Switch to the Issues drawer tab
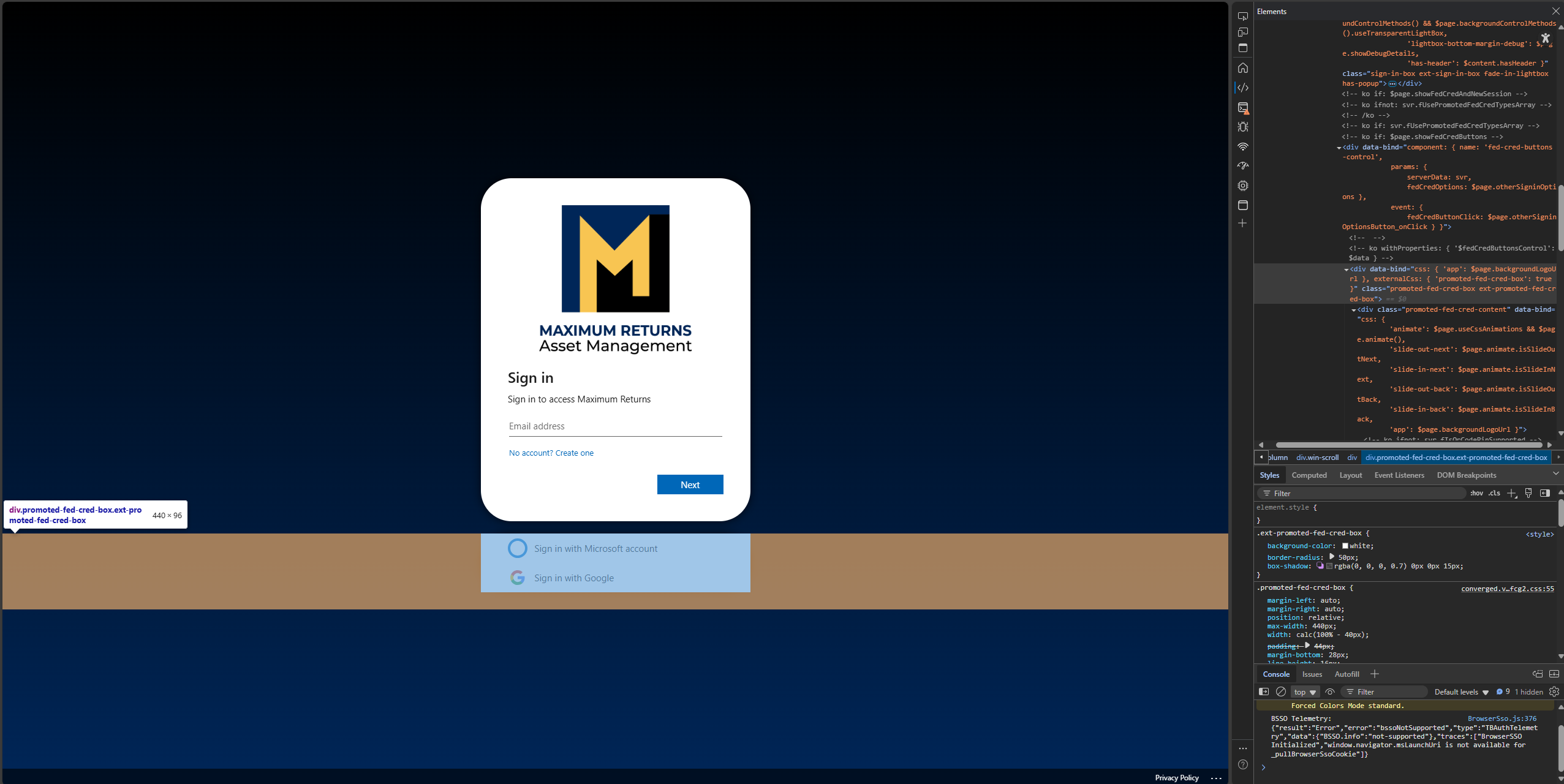This screenshot has width=1564, height=784. [x=1312, y=674]
